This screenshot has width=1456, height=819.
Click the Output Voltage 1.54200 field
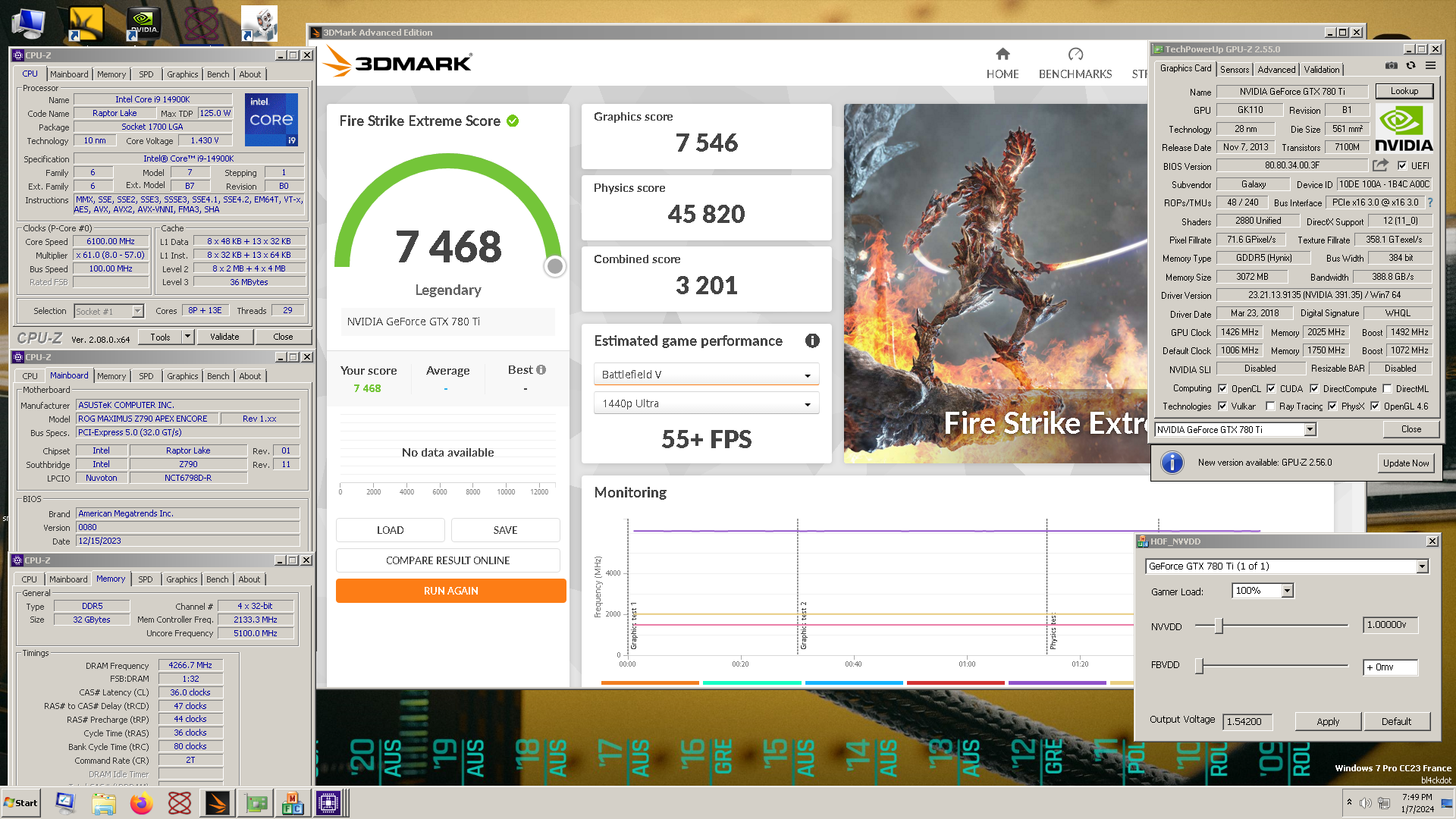click(x=1247, y=721)
